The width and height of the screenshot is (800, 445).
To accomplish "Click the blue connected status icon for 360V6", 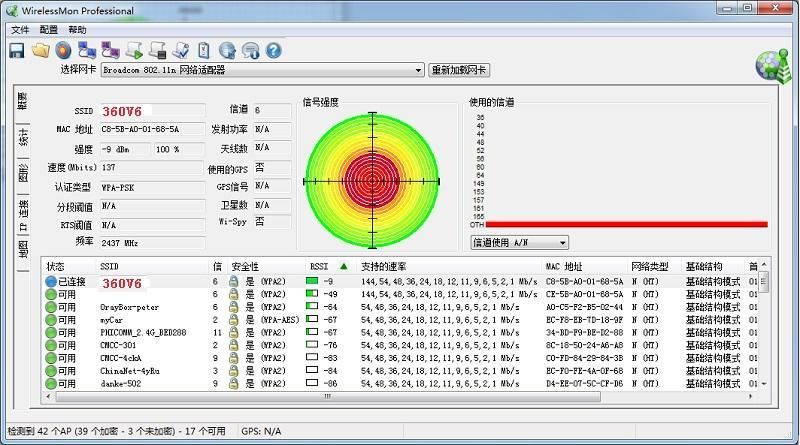I will (x=51, y=281).
